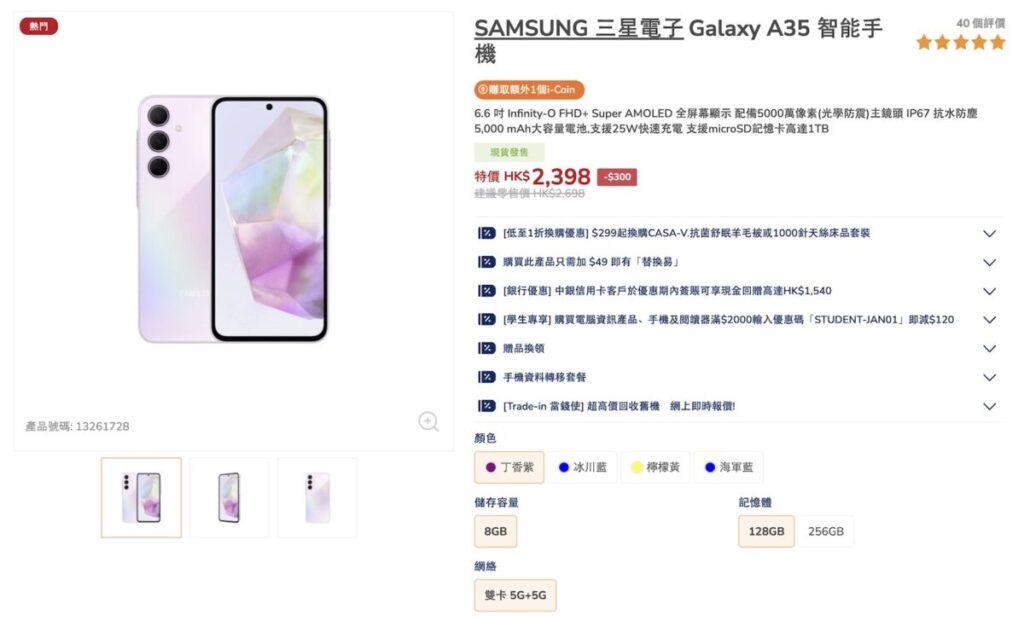This screenshot has height=621, width=1024.
Task: Select the 8GB storage capacity option
Action: 496,531
